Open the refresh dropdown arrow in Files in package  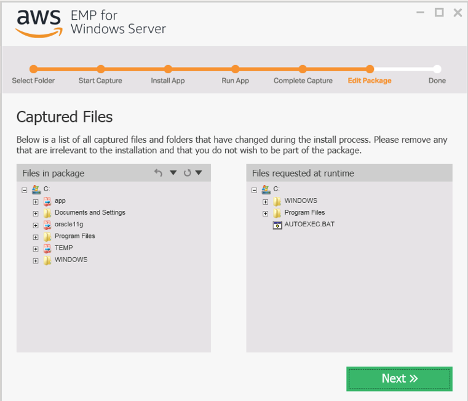point(199,172)
